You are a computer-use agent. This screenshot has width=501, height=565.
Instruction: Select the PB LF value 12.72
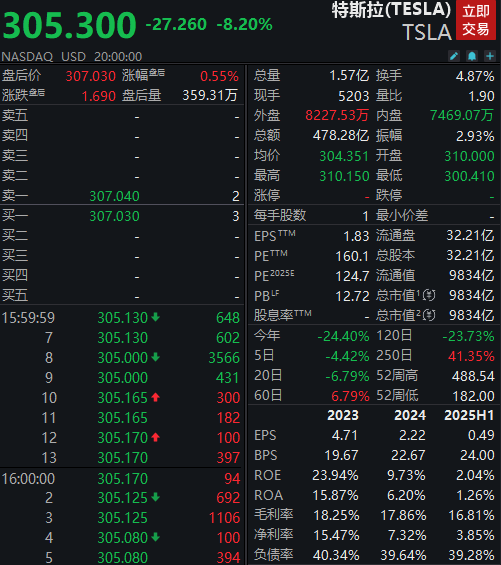tap(352, 296)
